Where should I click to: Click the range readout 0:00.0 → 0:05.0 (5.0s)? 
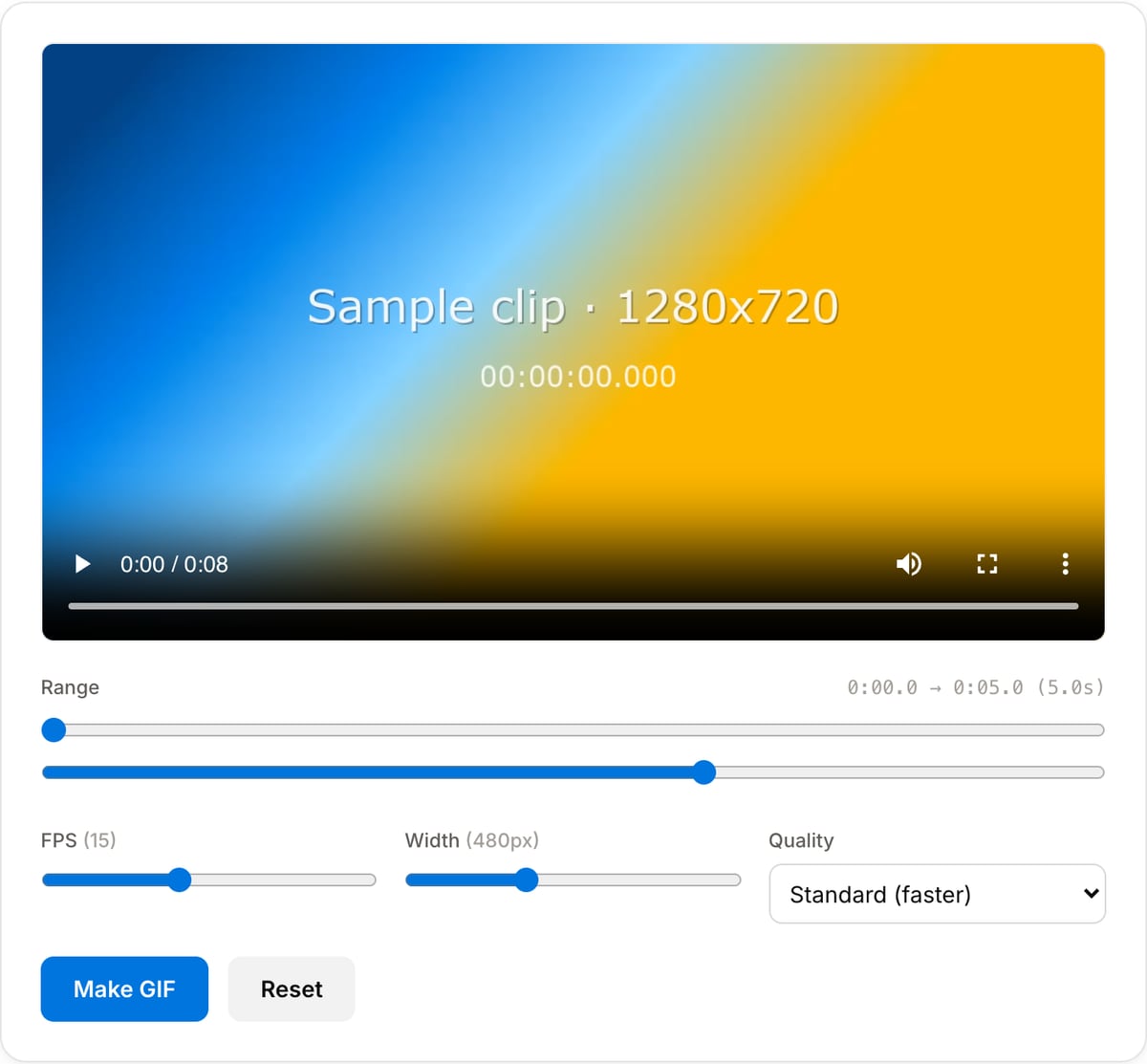975,687
